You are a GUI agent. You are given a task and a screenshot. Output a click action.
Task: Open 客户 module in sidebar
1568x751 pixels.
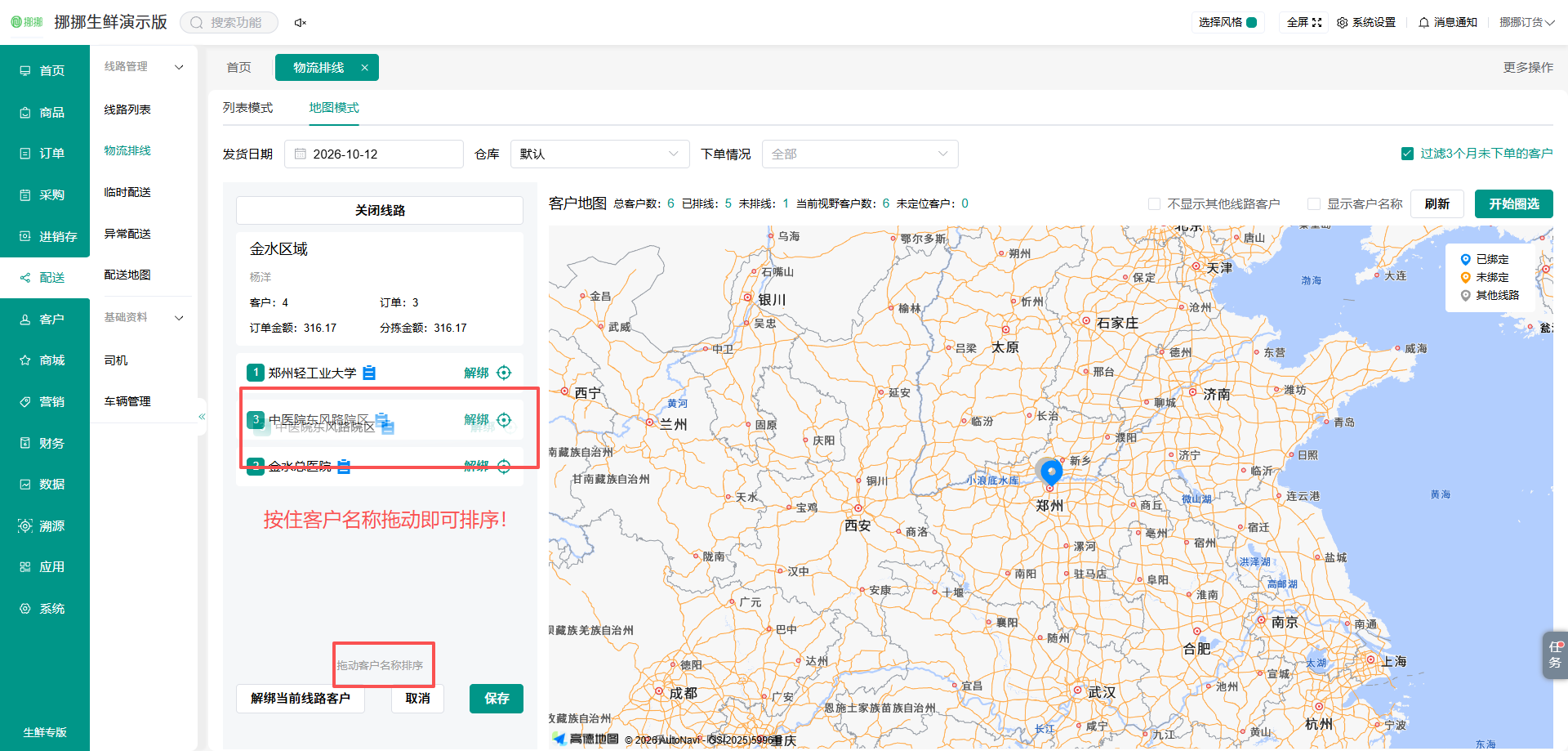pyautogui.click(x=45, y=319)
